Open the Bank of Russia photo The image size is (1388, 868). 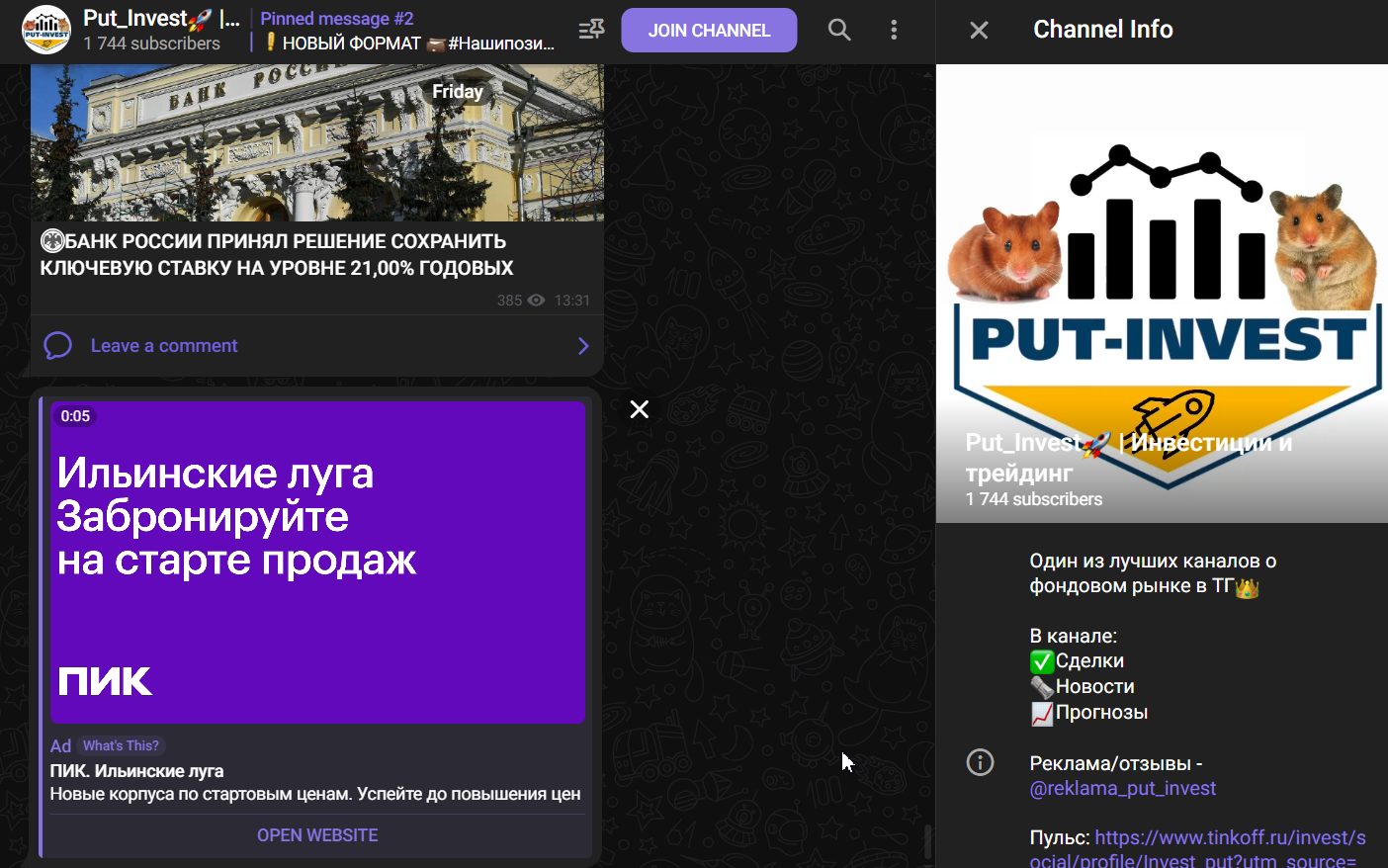(x=317, y=142)
